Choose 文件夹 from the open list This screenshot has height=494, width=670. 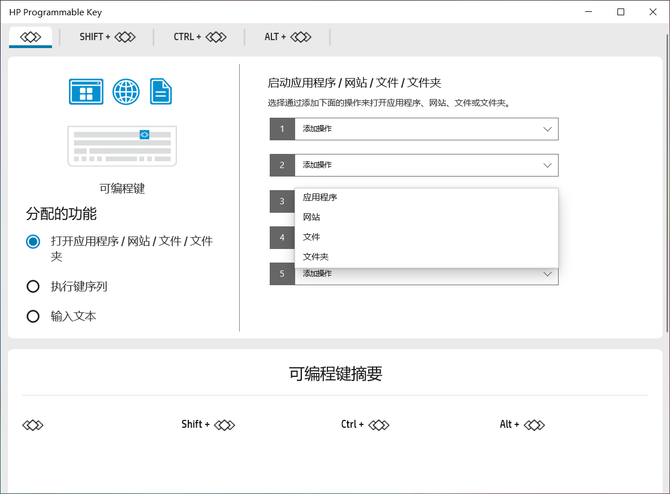click(x=426, y=257)
